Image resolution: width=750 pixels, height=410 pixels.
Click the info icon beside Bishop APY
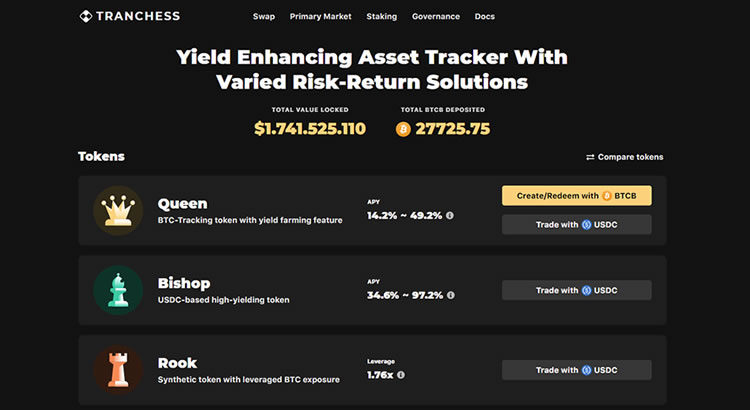tap(450, 295)
